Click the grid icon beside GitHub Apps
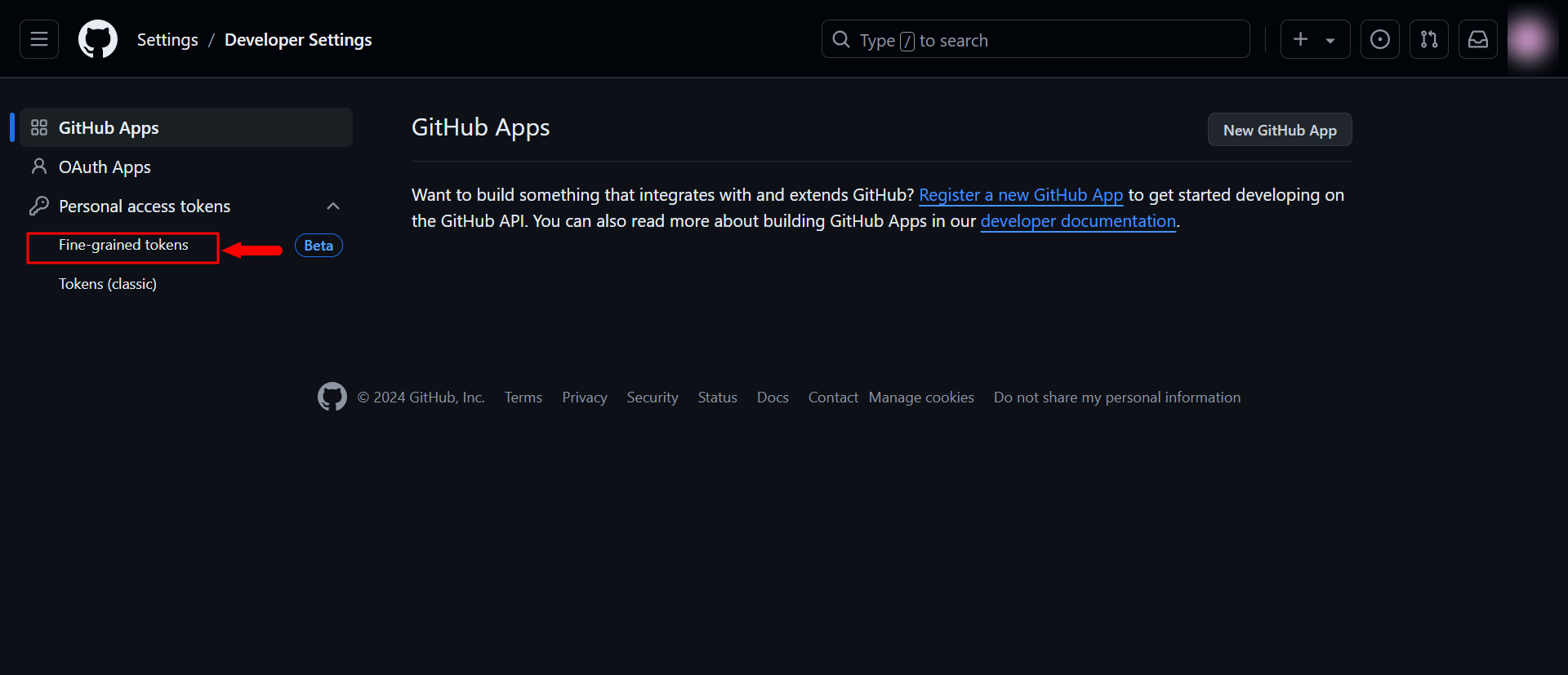This screenshot has height=675, width=1568. 39,127
